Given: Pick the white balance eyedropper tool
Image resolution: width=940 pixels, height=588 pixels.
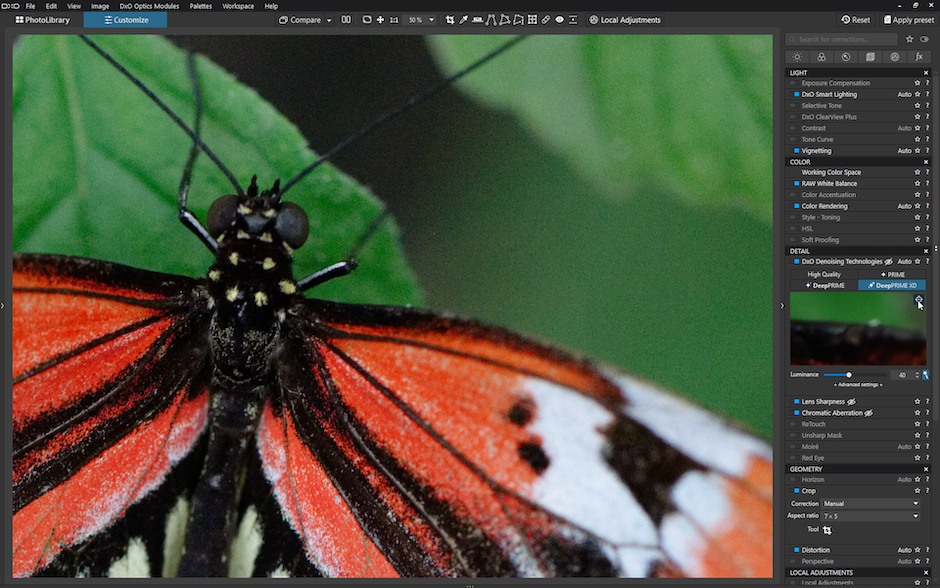Looking at the screenshot, I should click(463, 20).
